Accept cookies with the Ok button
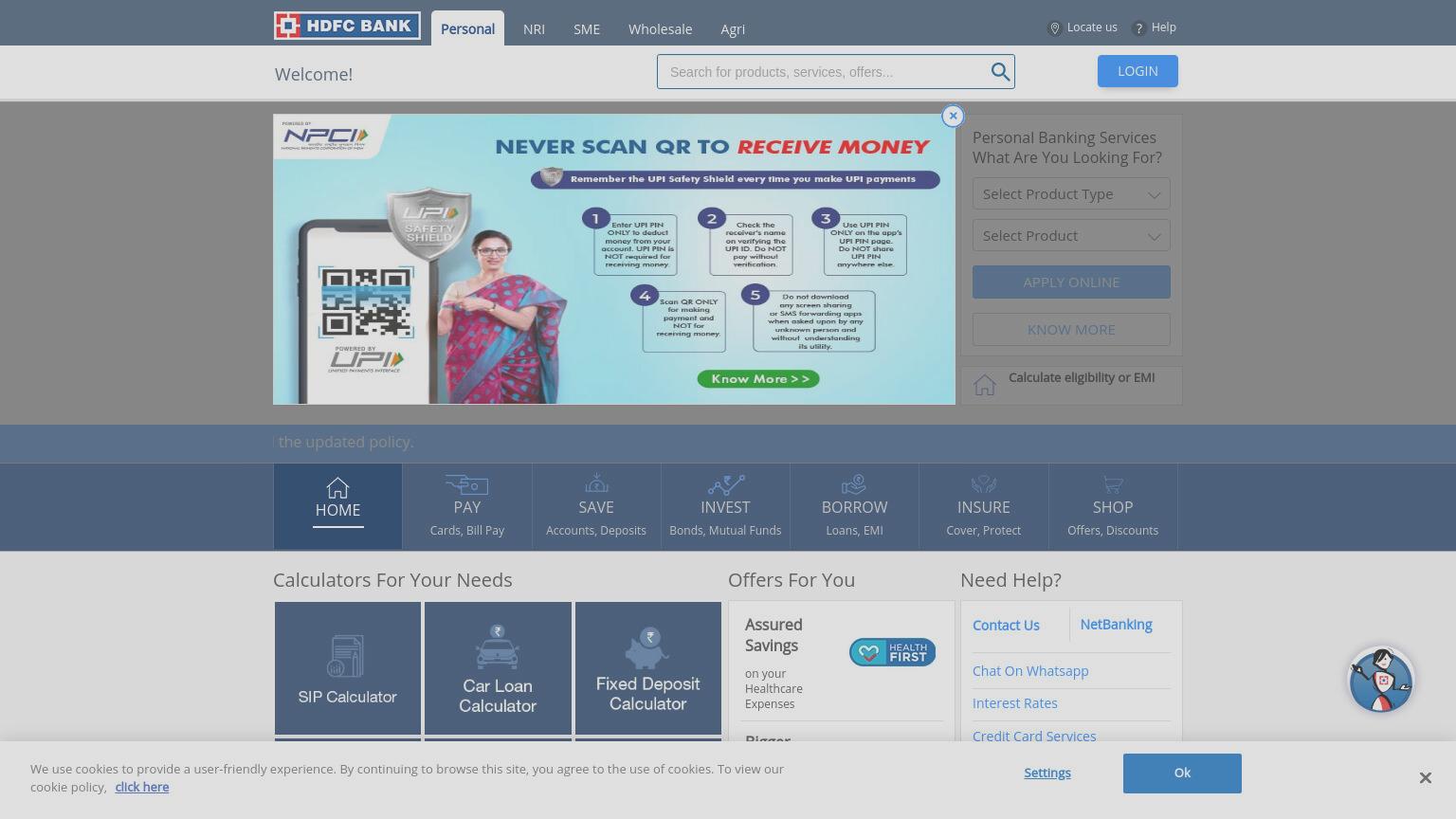The image size is (1456, 819). [x=1182, y=773]
